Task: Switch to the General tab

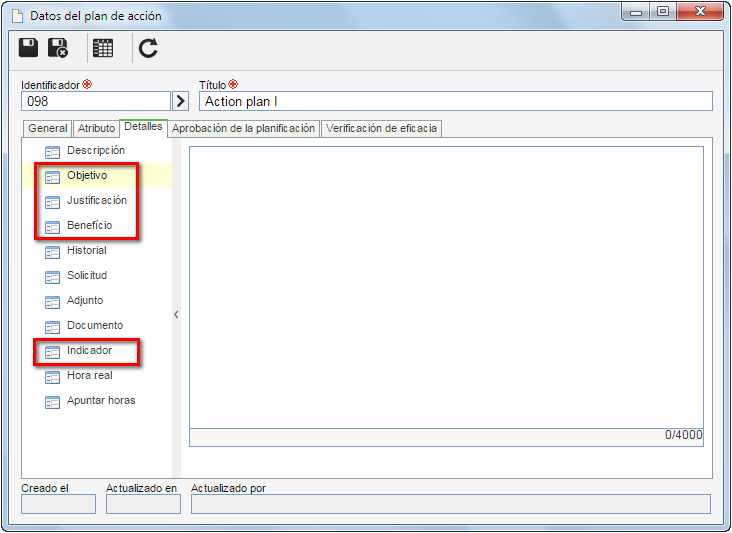Action: pos(48,128)
